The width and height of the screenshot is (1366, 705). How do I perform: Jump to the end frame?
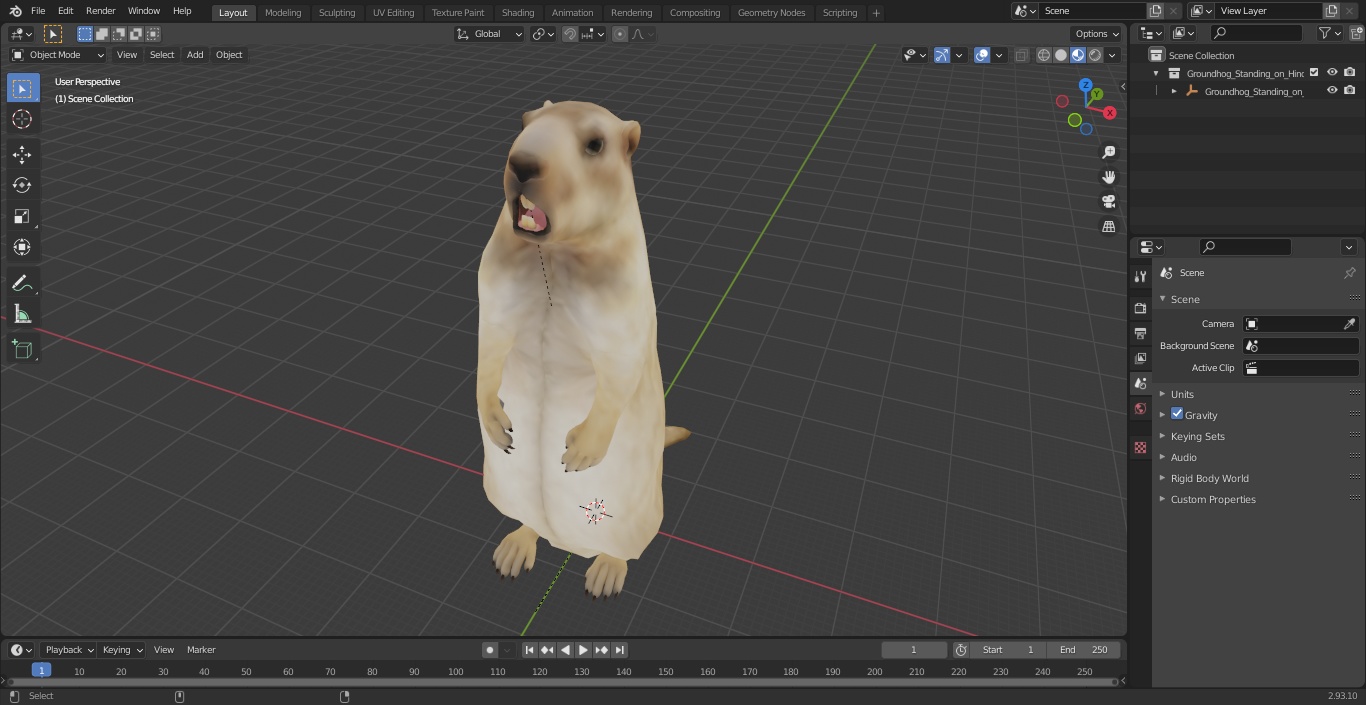[620, 650]
